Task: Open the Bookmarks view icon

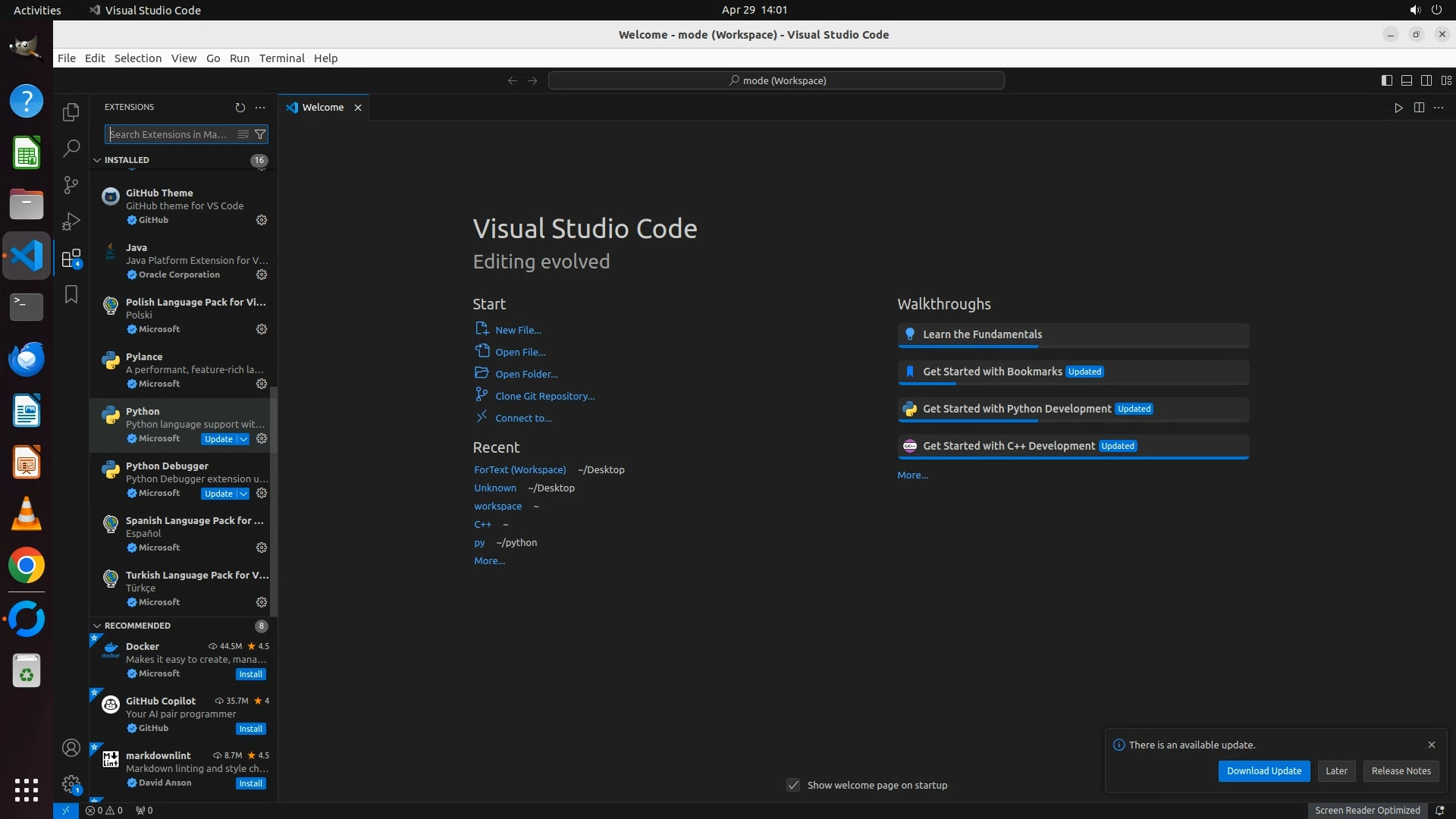Action: [x=71, y=294]
